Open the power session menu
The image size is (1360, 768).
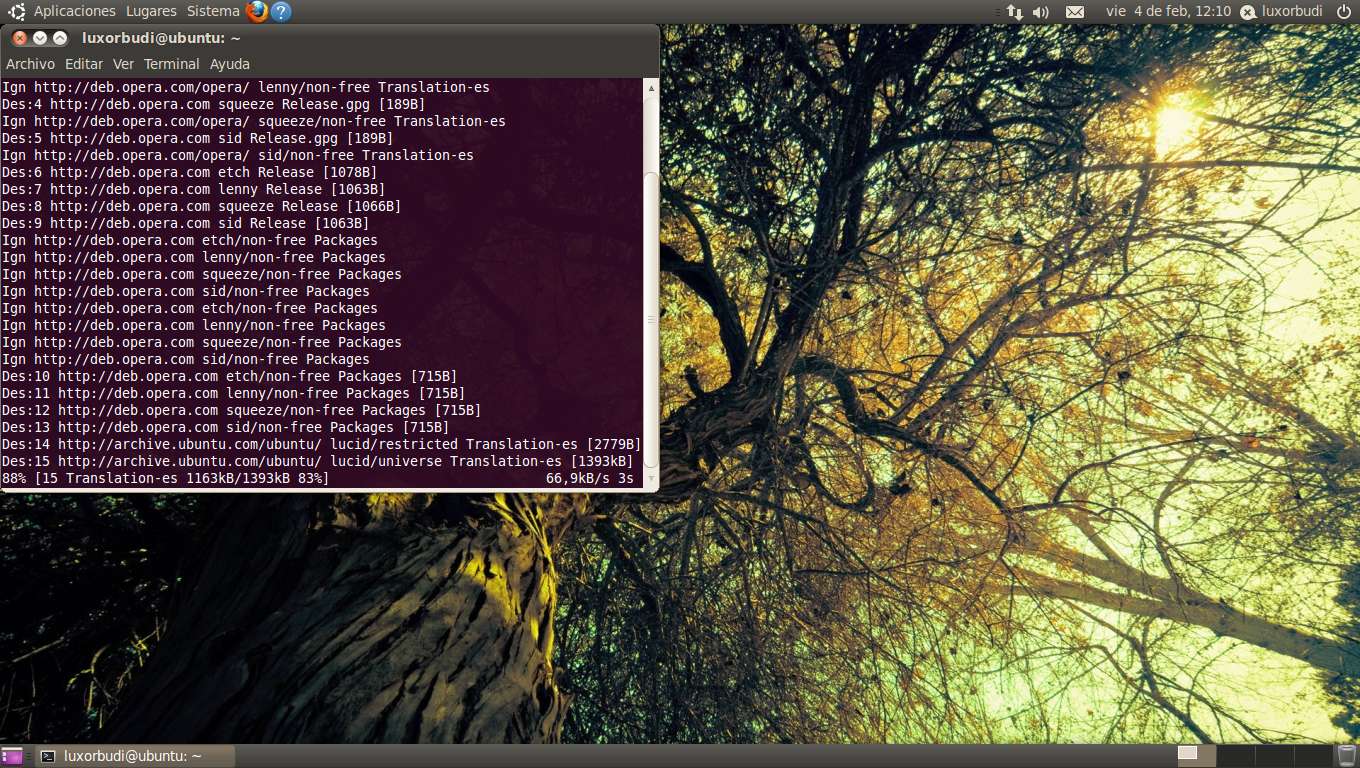click(1343, 11)
